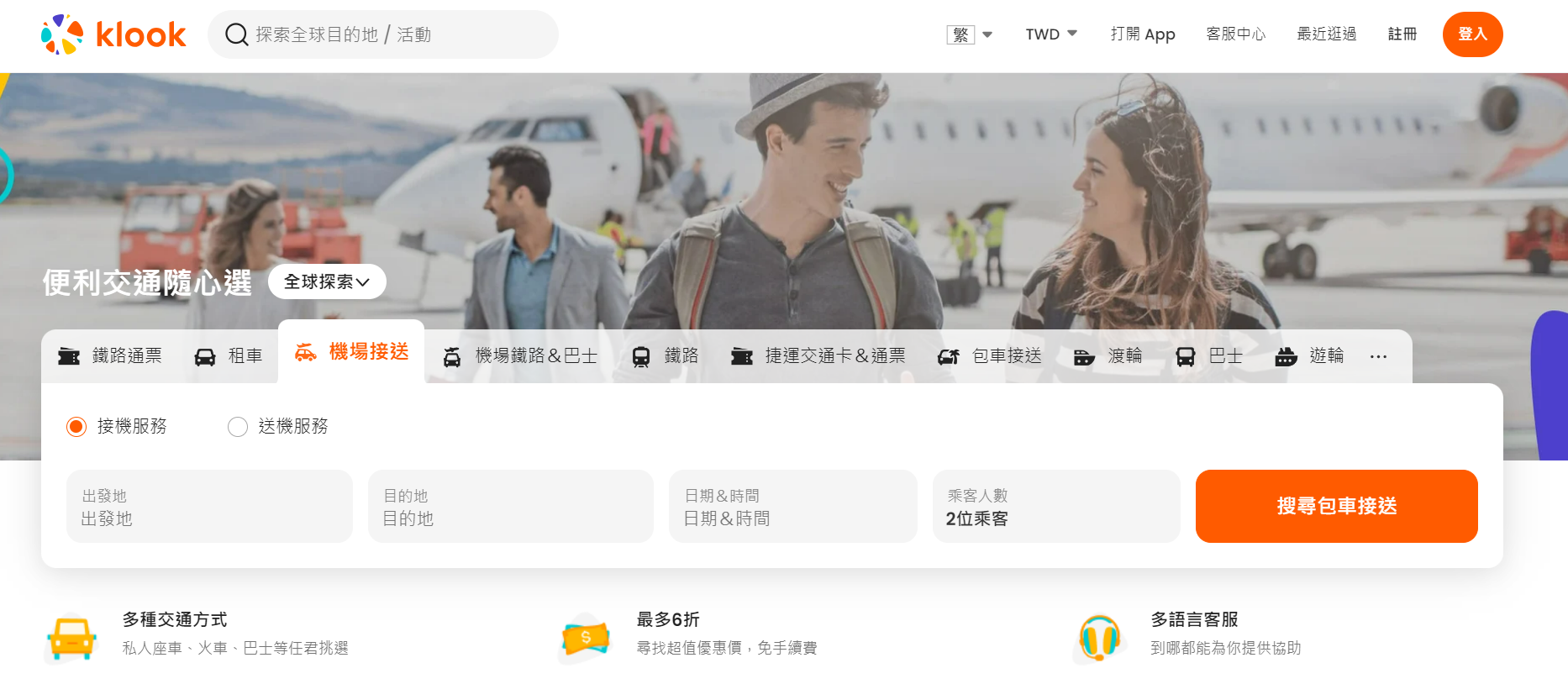The height and width of the screenshot is (684, 1568).
Task: Switch to the 遊輪 tab
Action: click(1309, 356)
